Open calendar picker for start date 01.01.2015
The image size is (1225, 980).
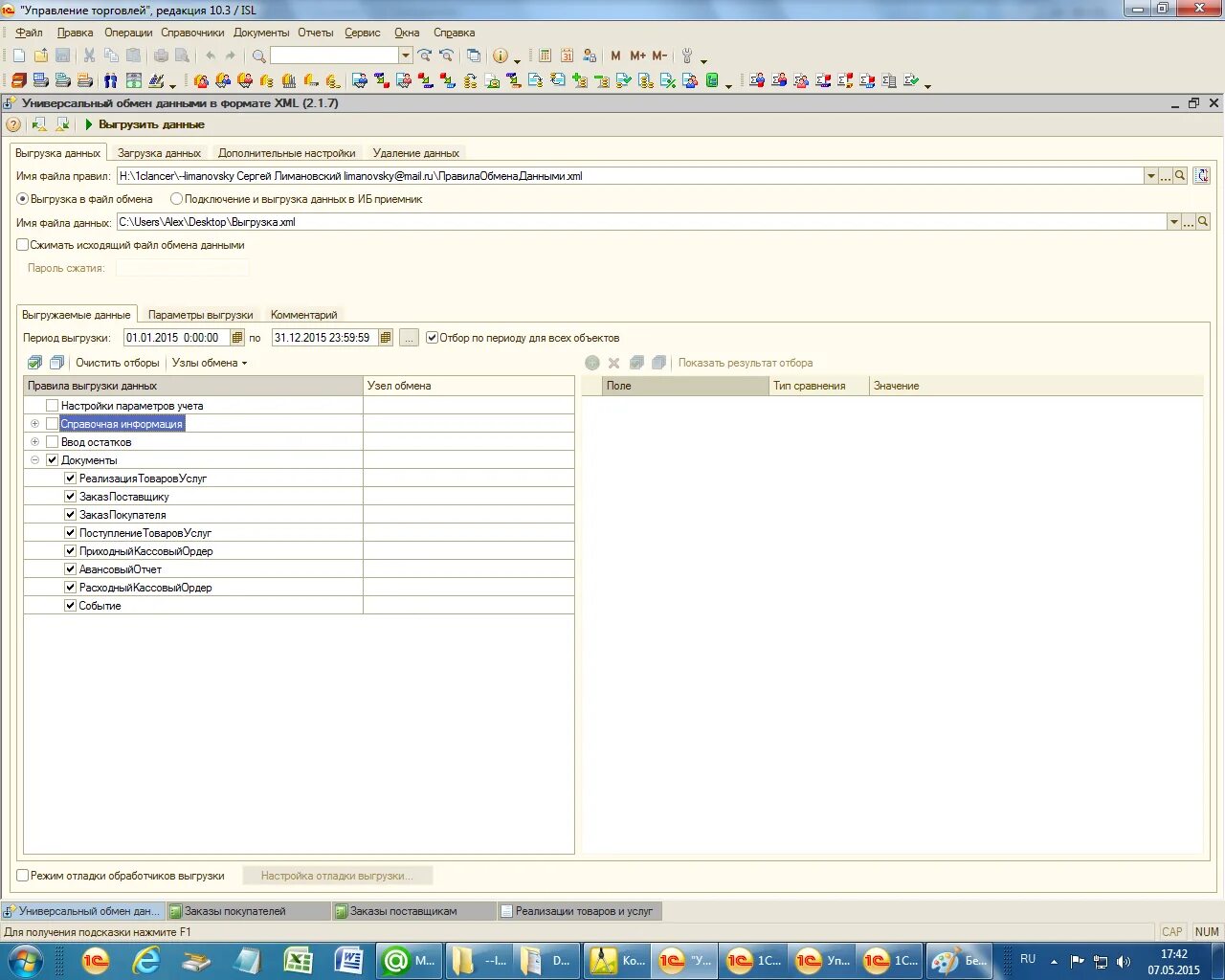pyautogui.click(x=237, y=338)
